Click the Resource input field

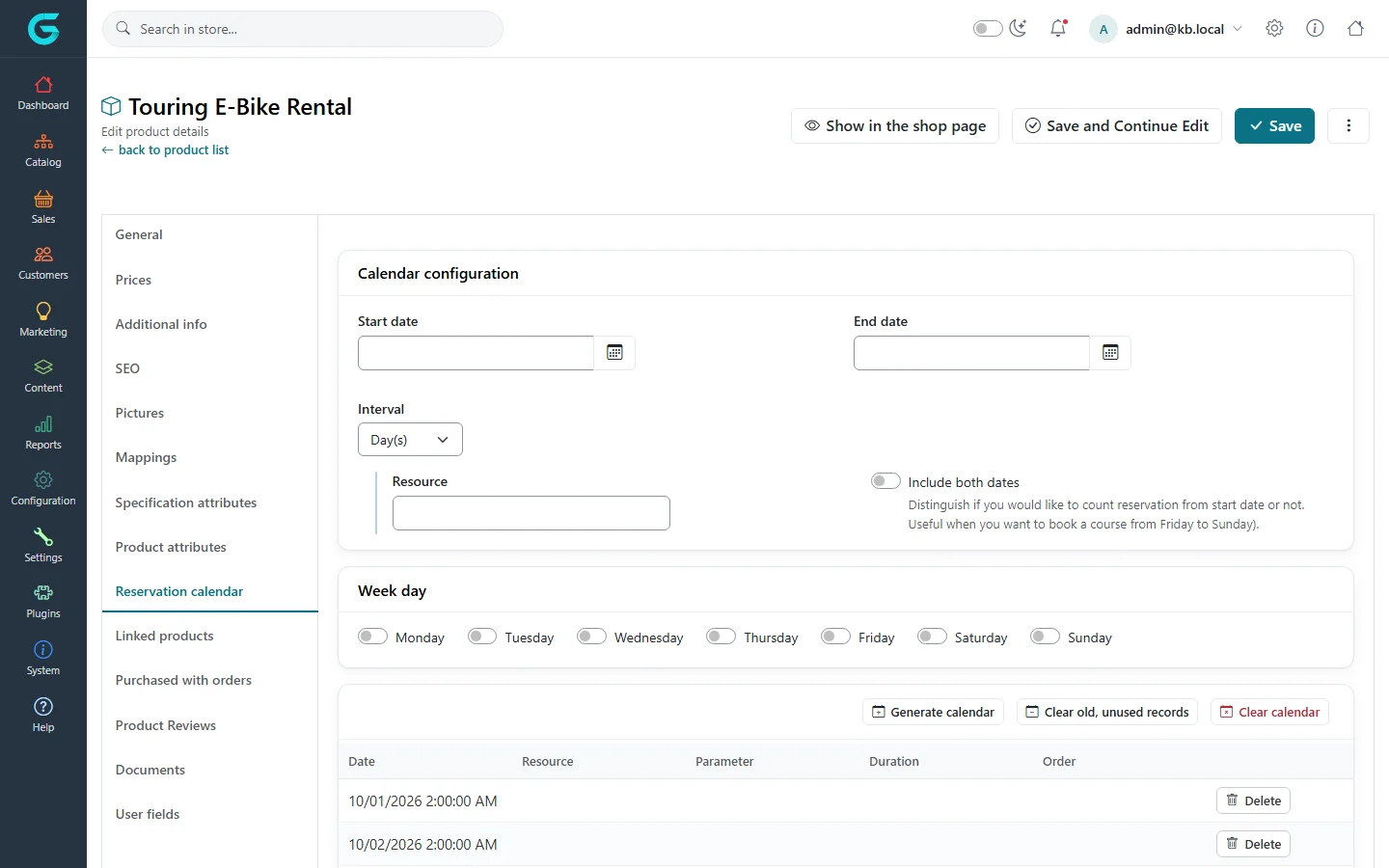(531, 513)
